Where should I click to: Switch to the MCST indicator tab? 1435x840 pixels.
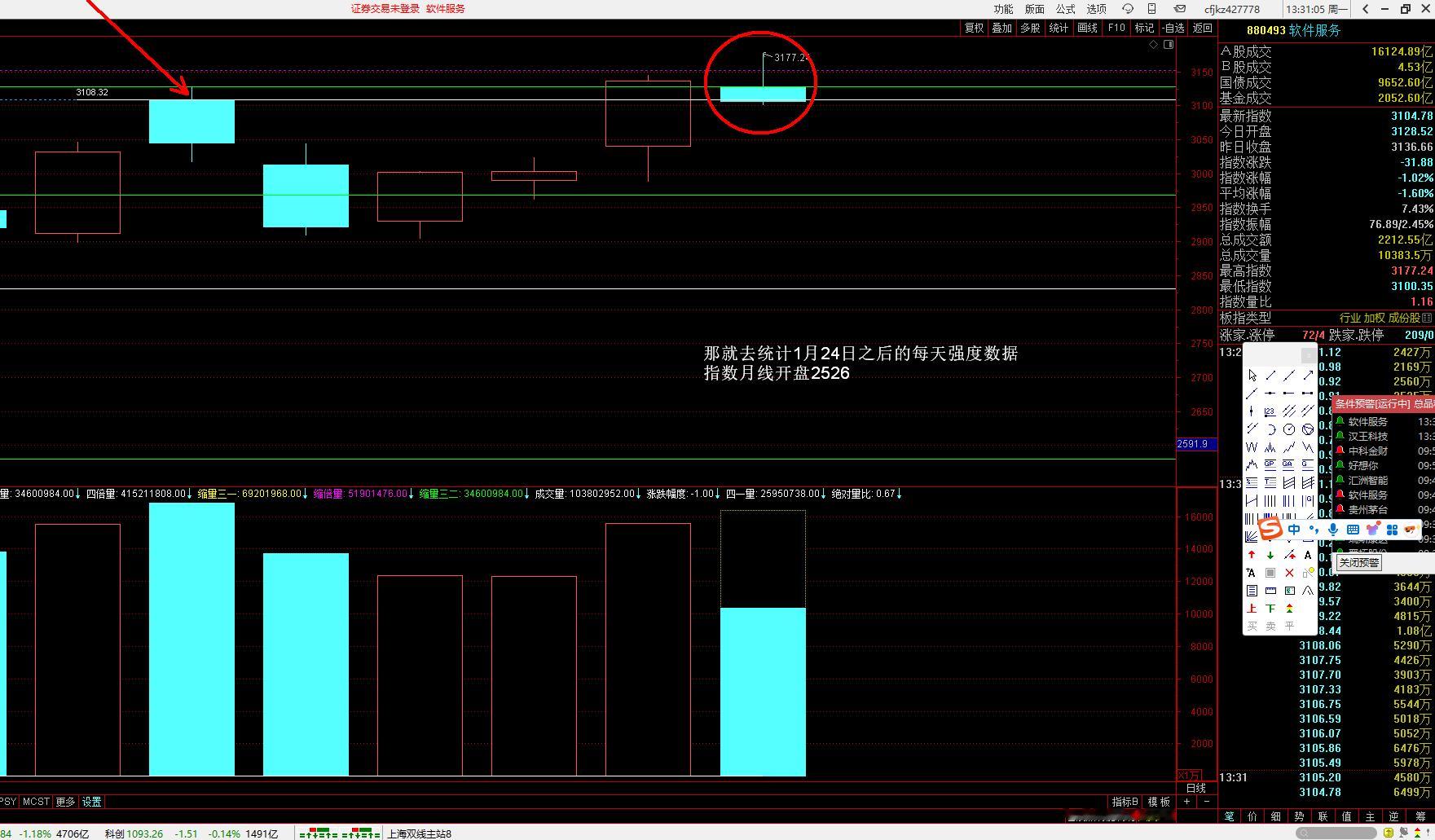36,802
